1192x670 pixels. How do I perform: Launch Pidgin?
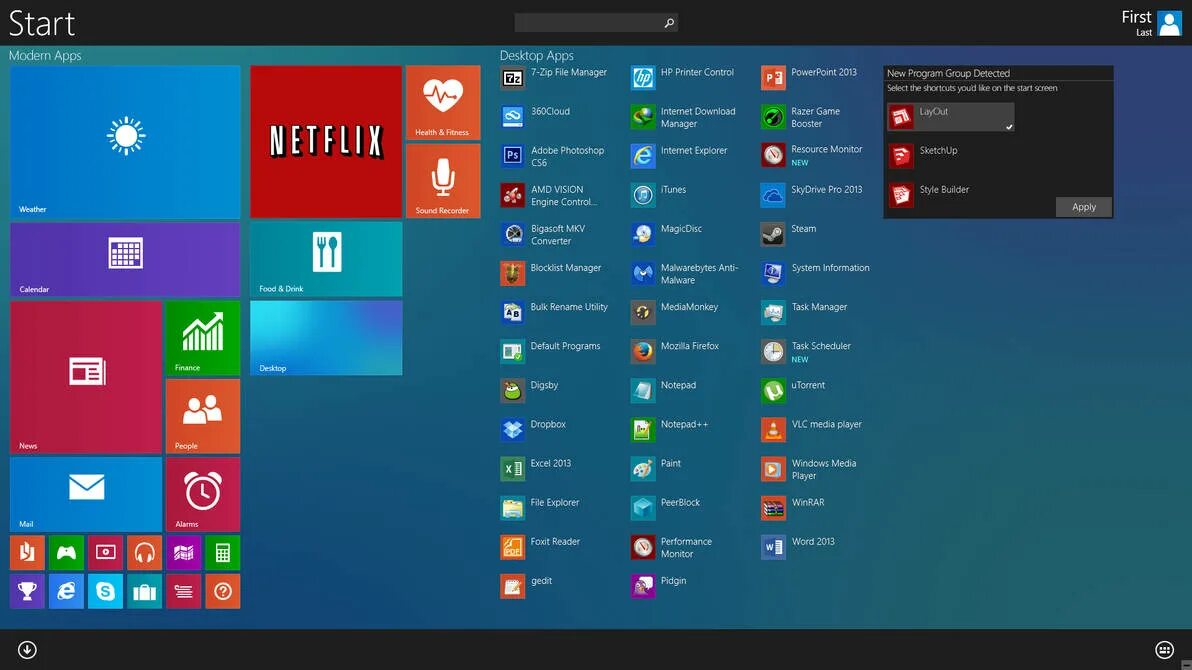click(x=660, y=586)
